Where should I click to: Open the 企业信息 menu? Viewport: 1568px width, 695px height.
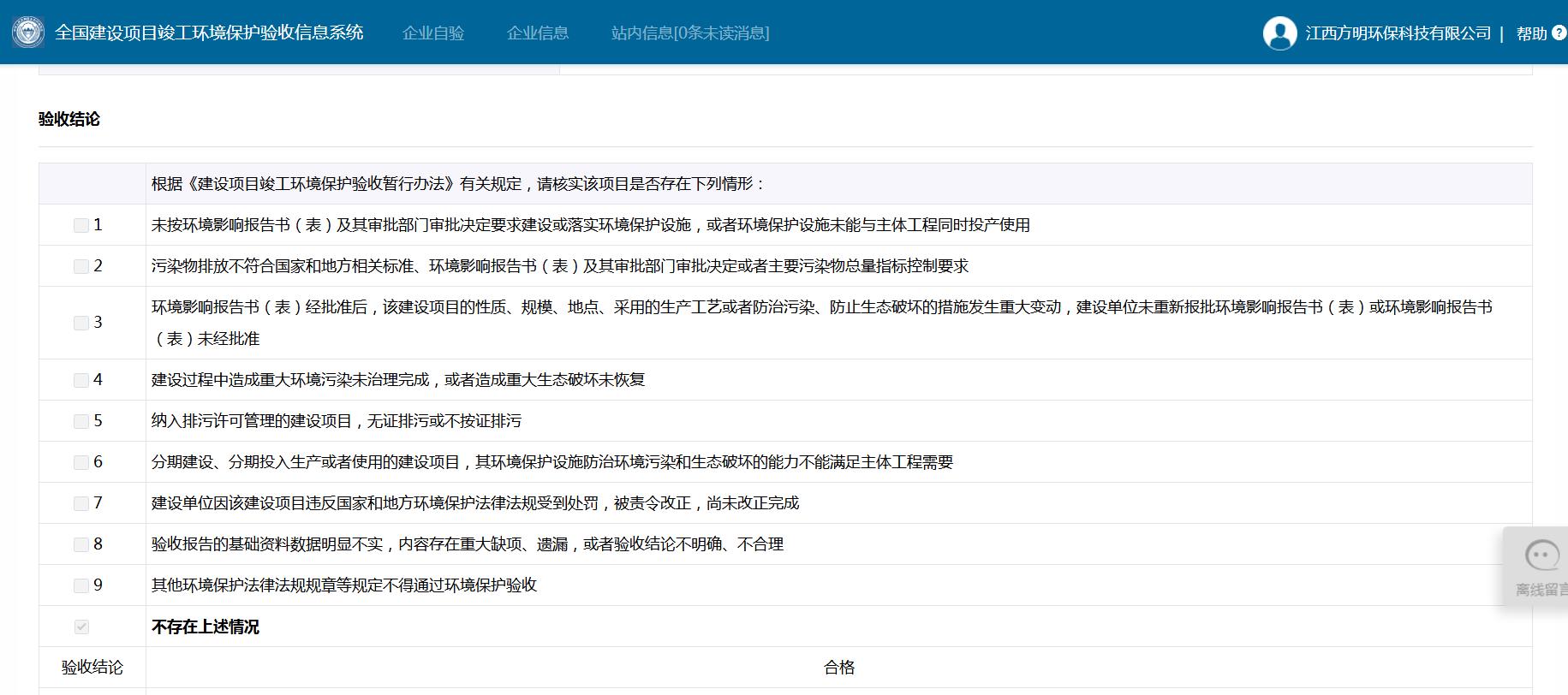click(538, 33)
